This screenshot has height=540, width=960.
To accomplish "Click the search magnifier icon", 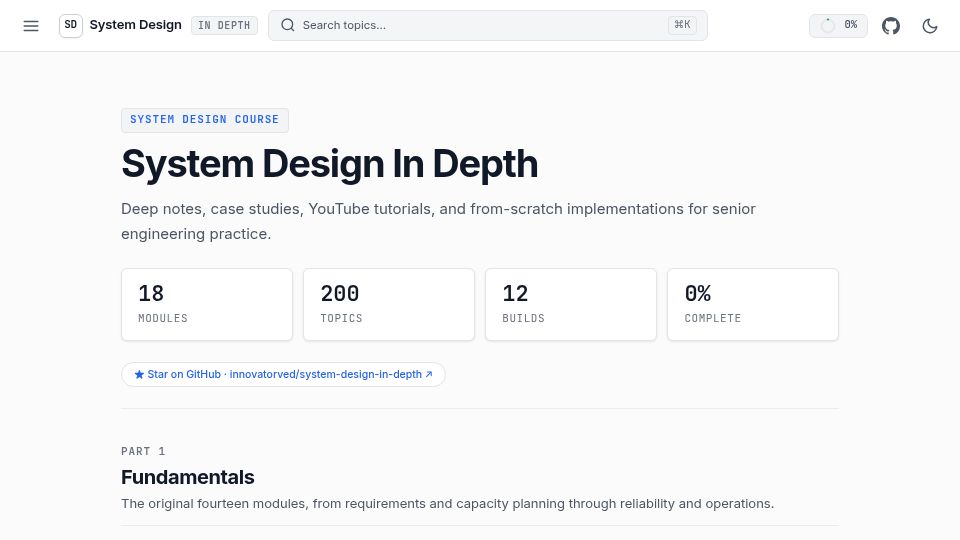I will pos(288,25).
